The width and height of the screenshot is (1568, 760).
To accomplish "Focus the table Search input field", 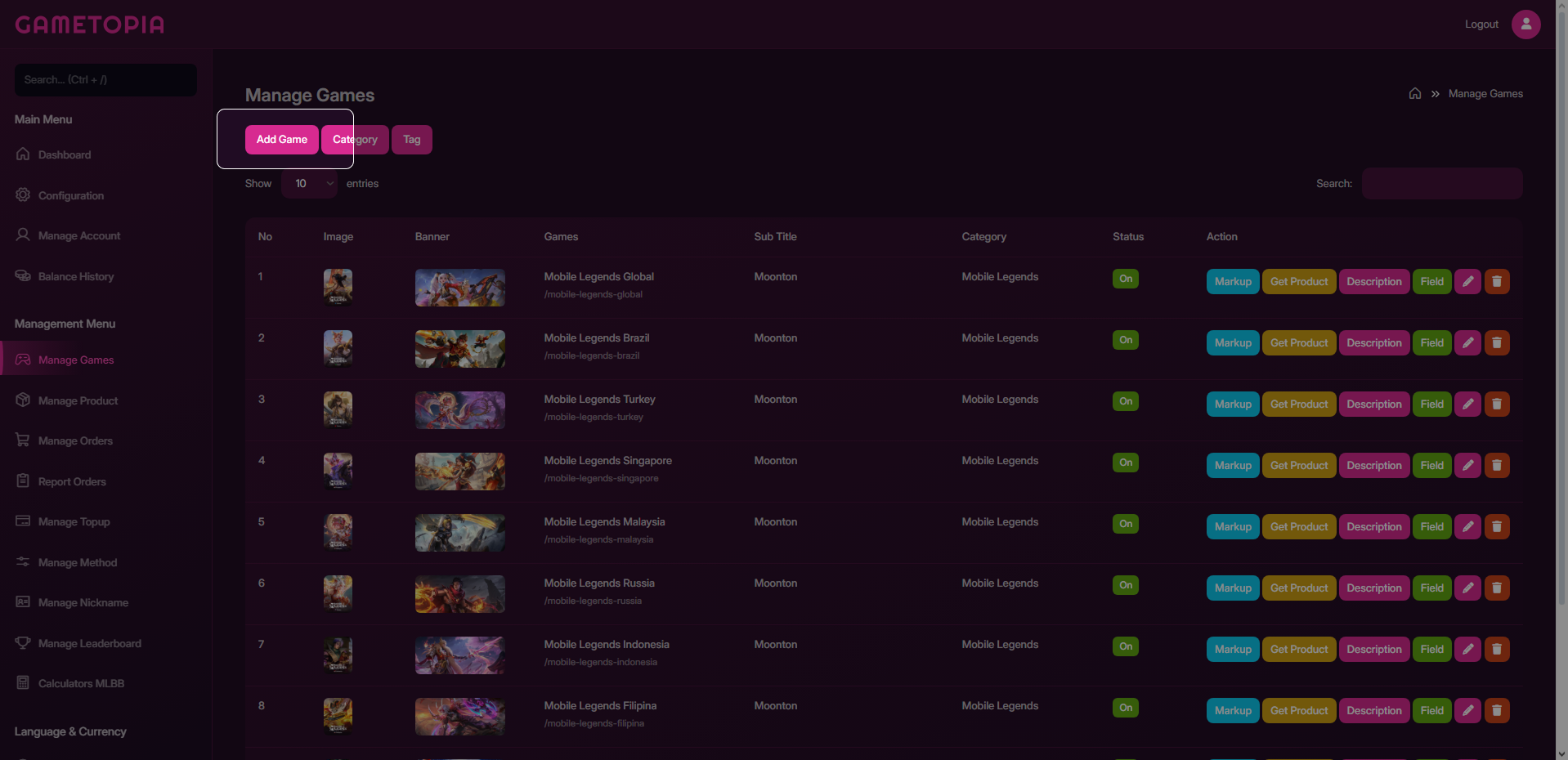I will pyautogui.click(x=1442, y=184).
